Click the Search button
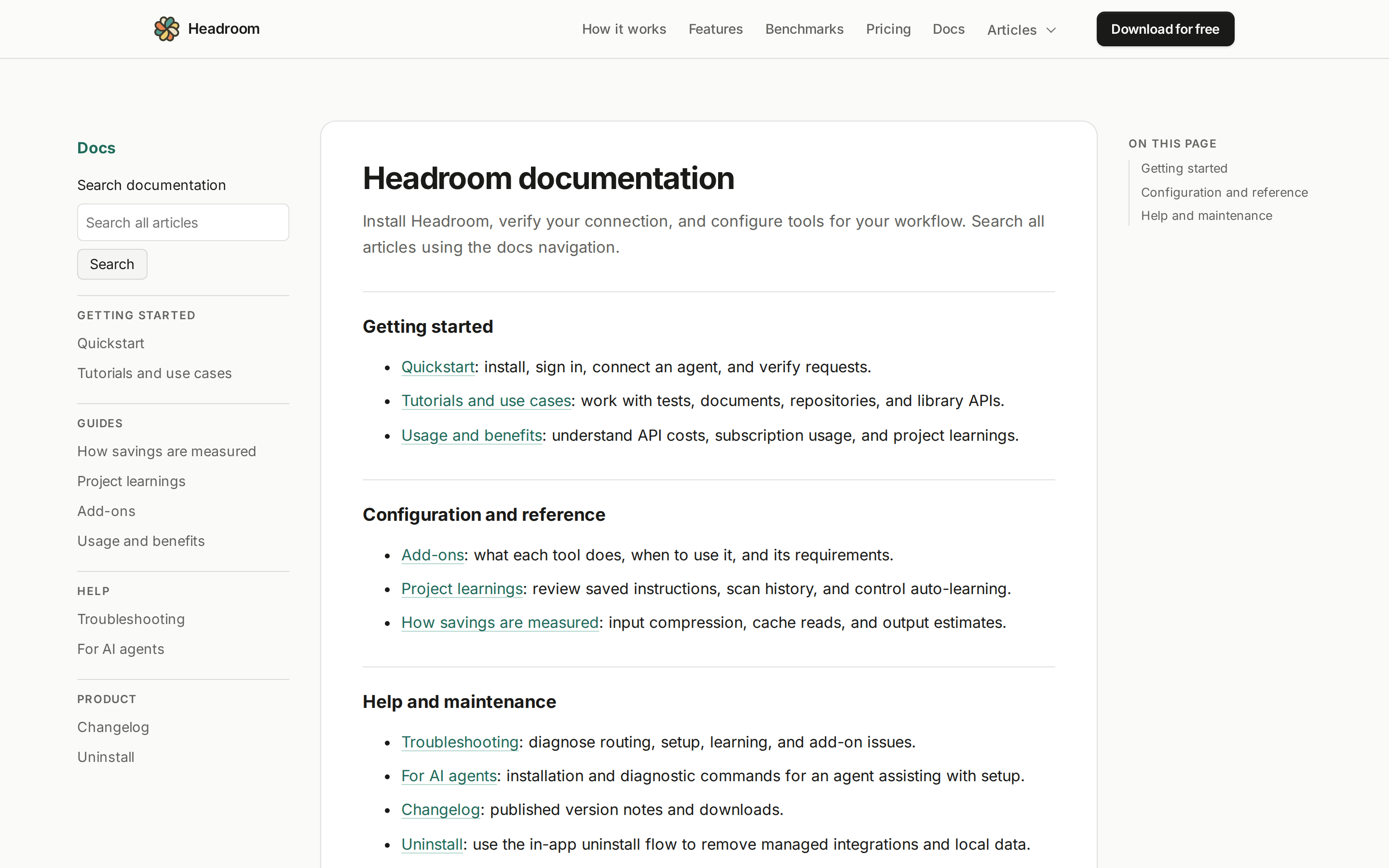Viewport: 1389px width, 868px height. pos(112,264)
